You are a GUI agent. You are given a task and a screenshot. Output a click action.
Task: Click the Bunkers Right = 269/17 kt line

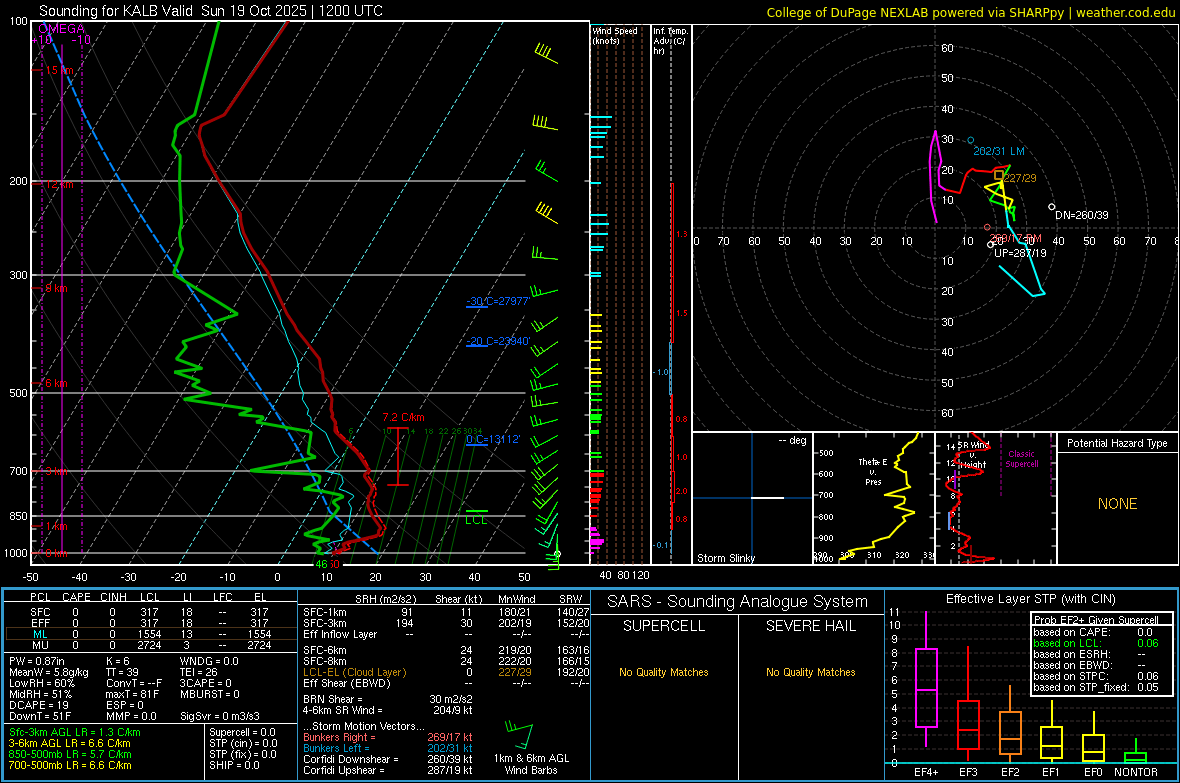(388, 737)
